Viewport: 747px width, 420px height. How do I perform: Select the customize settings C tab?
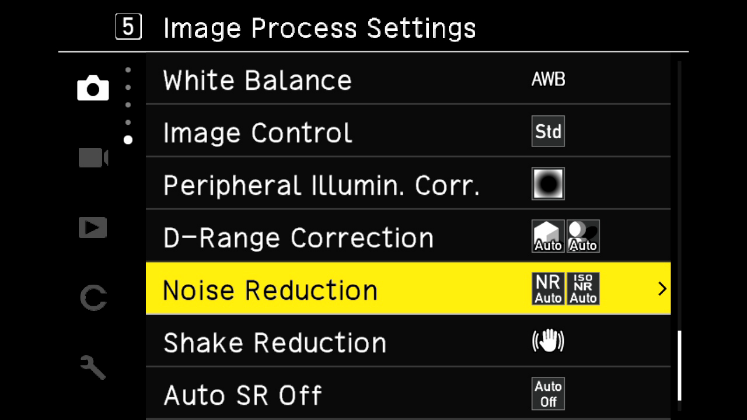(x=93, y=297)
